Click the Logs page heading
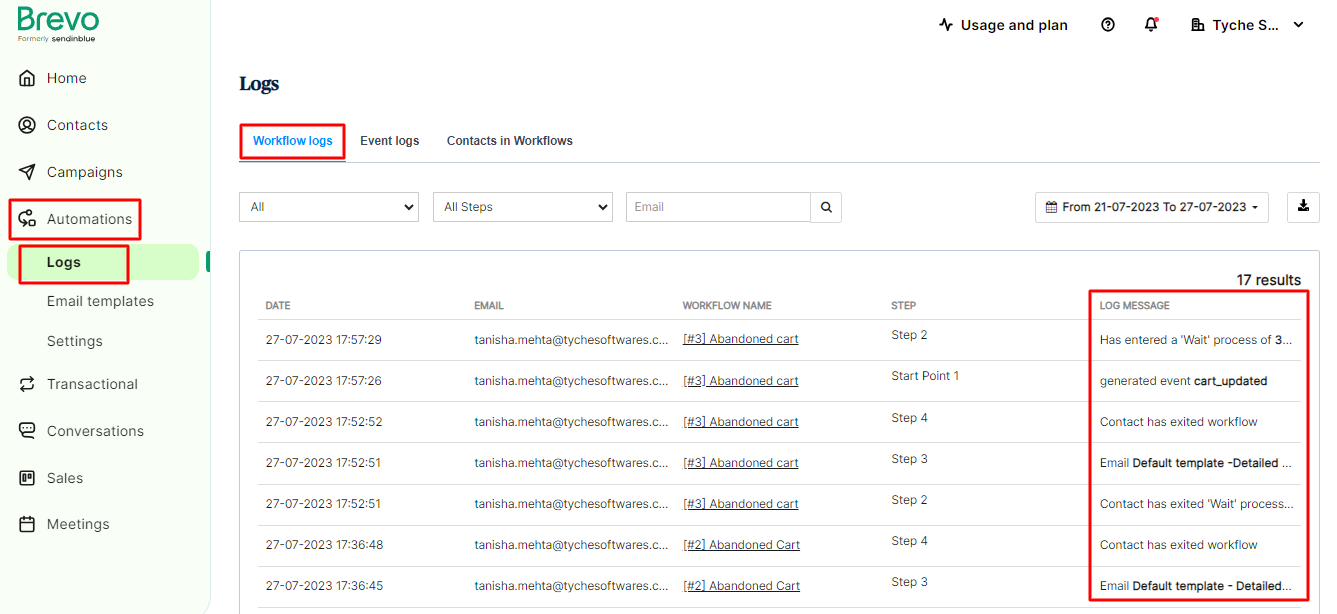Image resolution: width=1337 pixels, height=614 pixels. tap(259, 84)
